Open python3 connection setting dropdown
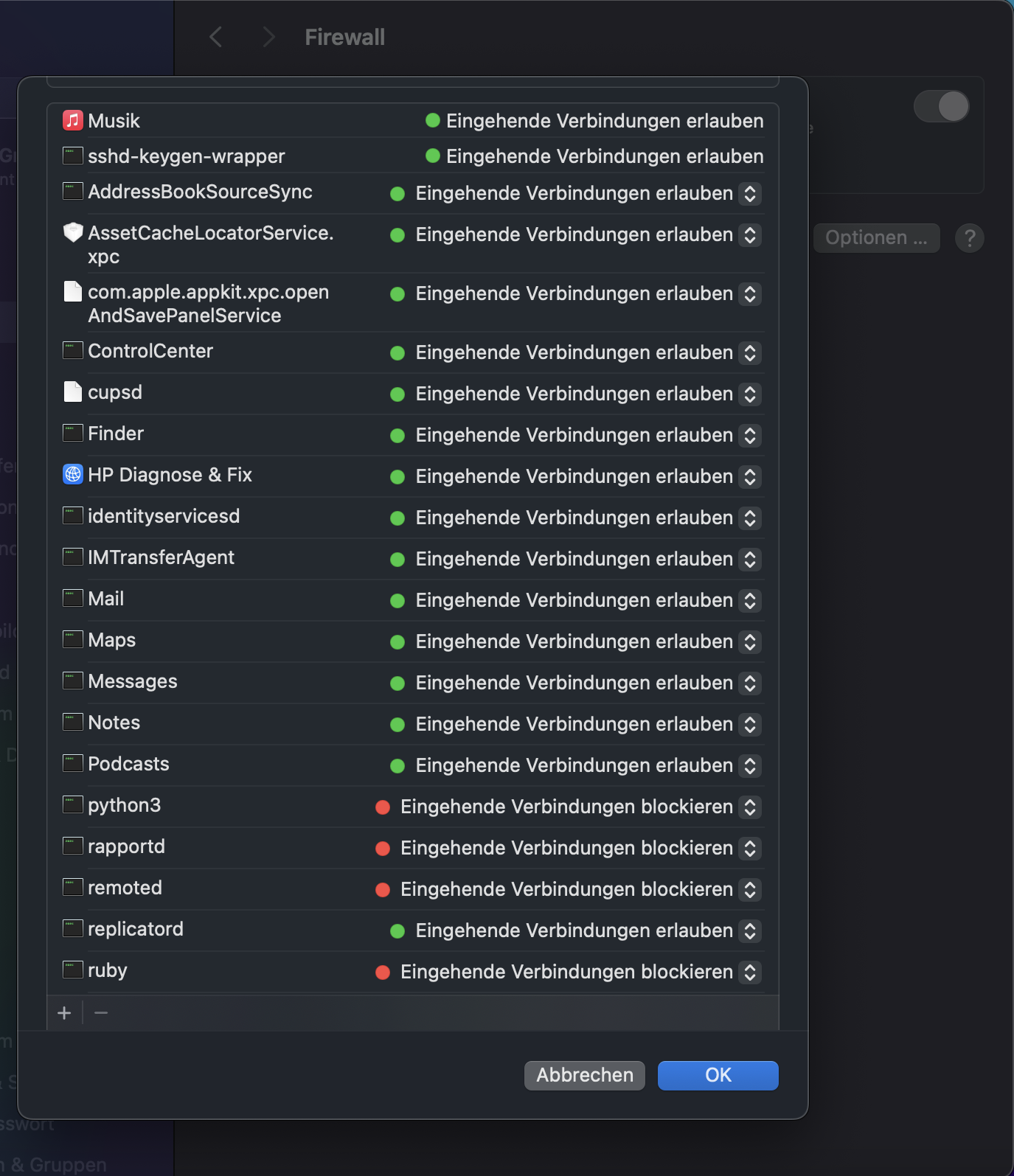 (750, 807)
